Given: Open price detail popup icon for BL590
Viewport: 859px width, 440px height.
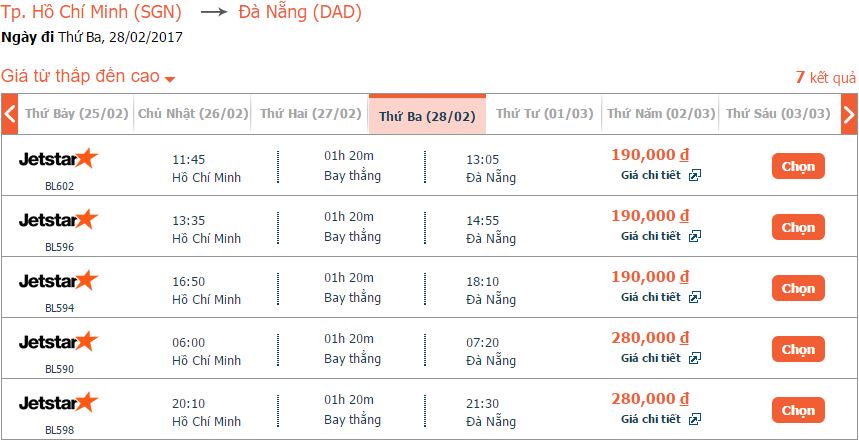Looking at the screenshot, I should [695, 358].
